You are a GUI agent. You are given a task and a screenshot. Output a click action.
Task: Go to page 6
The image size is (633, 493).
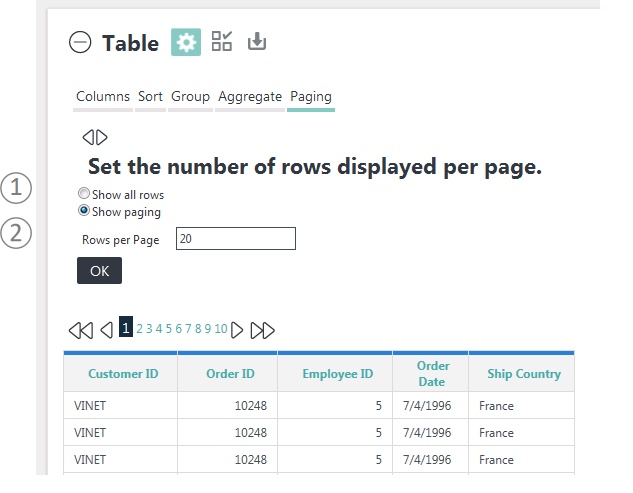[x=178, y=329]
